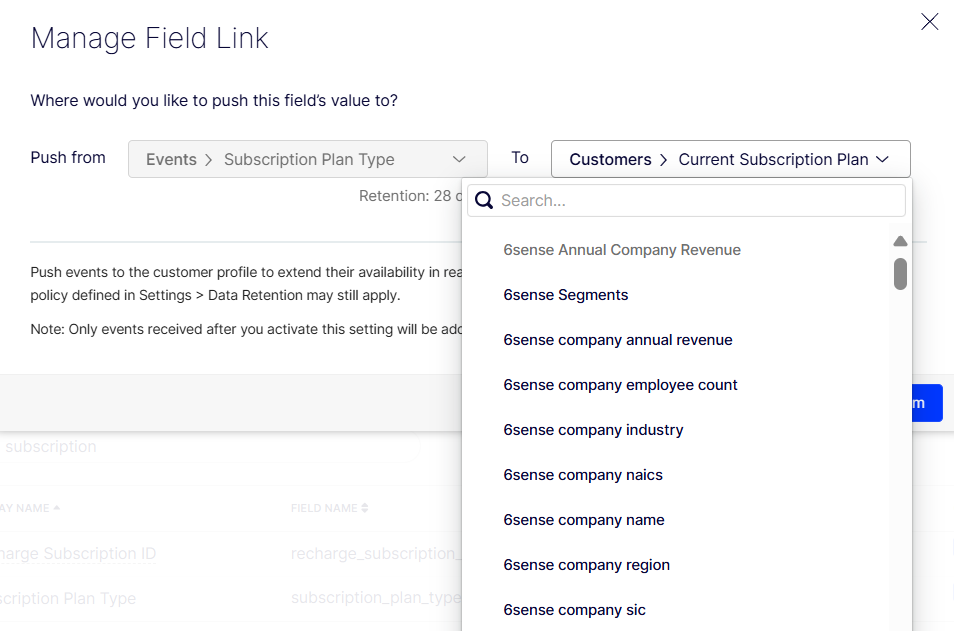The width and height of the screenshot is (954, 631).
Task: Choose 6sense company sic option
Action: click(x=575, y=610)
